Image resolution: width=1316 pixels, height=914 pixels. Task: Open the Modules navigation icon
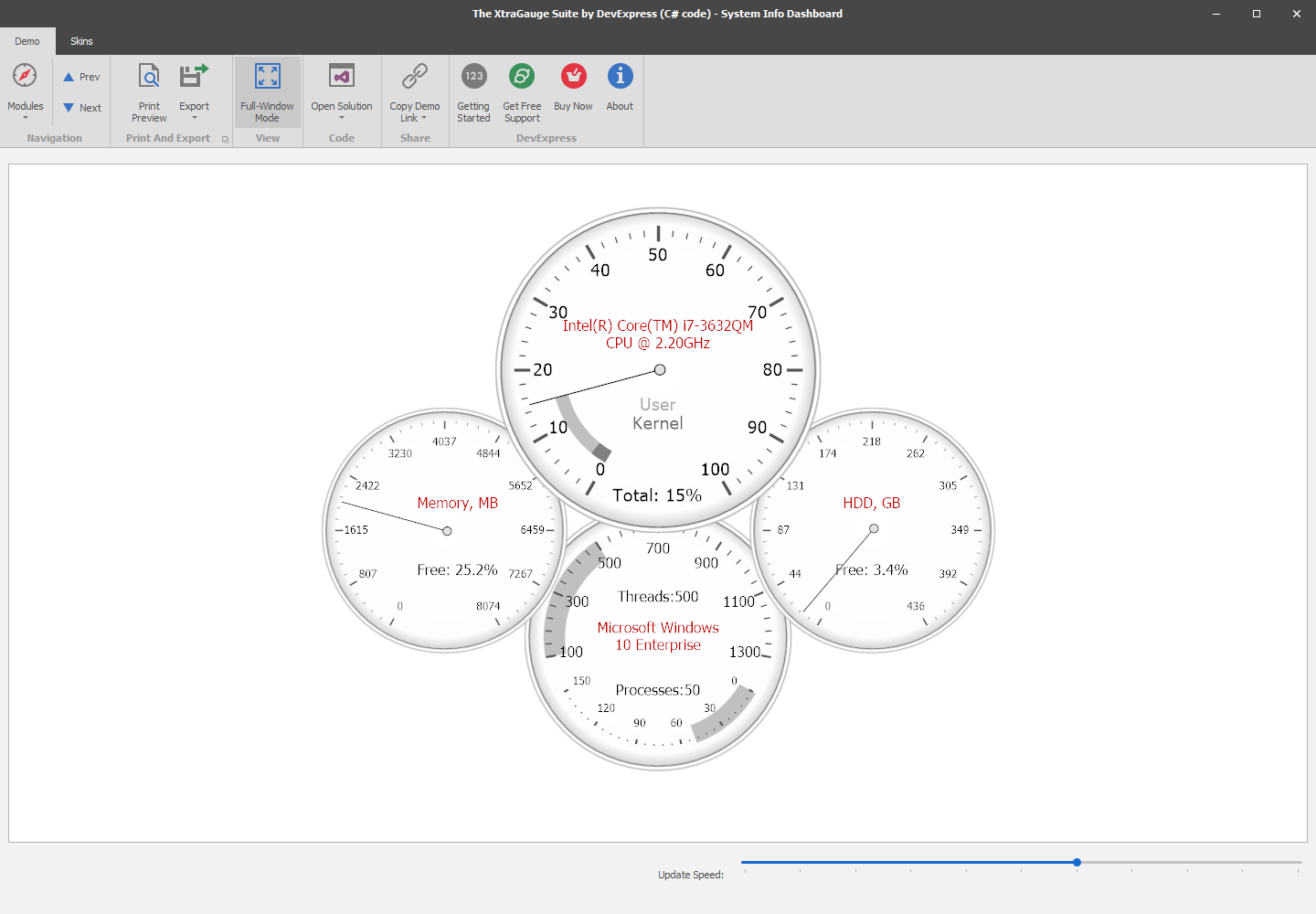pos(25,77)
